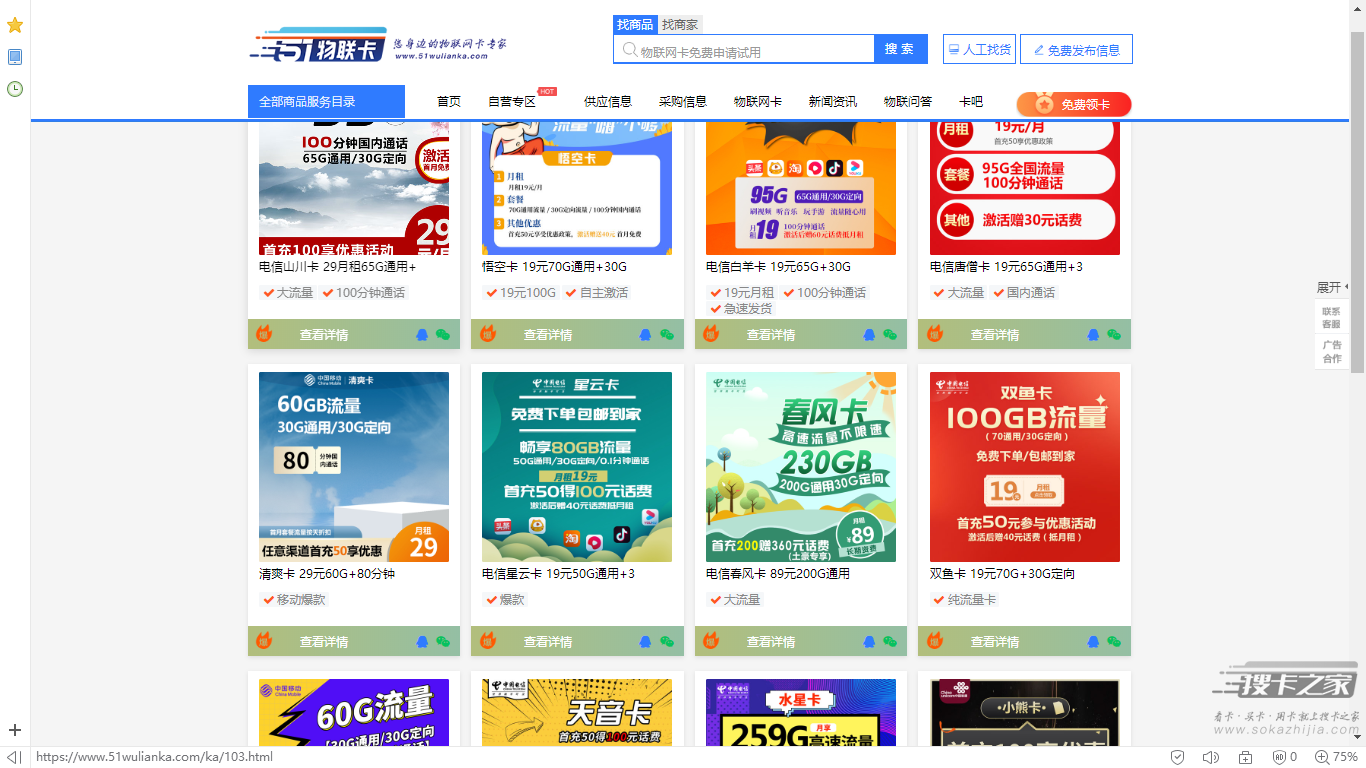Click the 人工找货 button
Screen dimensions: 1366x768
pos(979,49)
